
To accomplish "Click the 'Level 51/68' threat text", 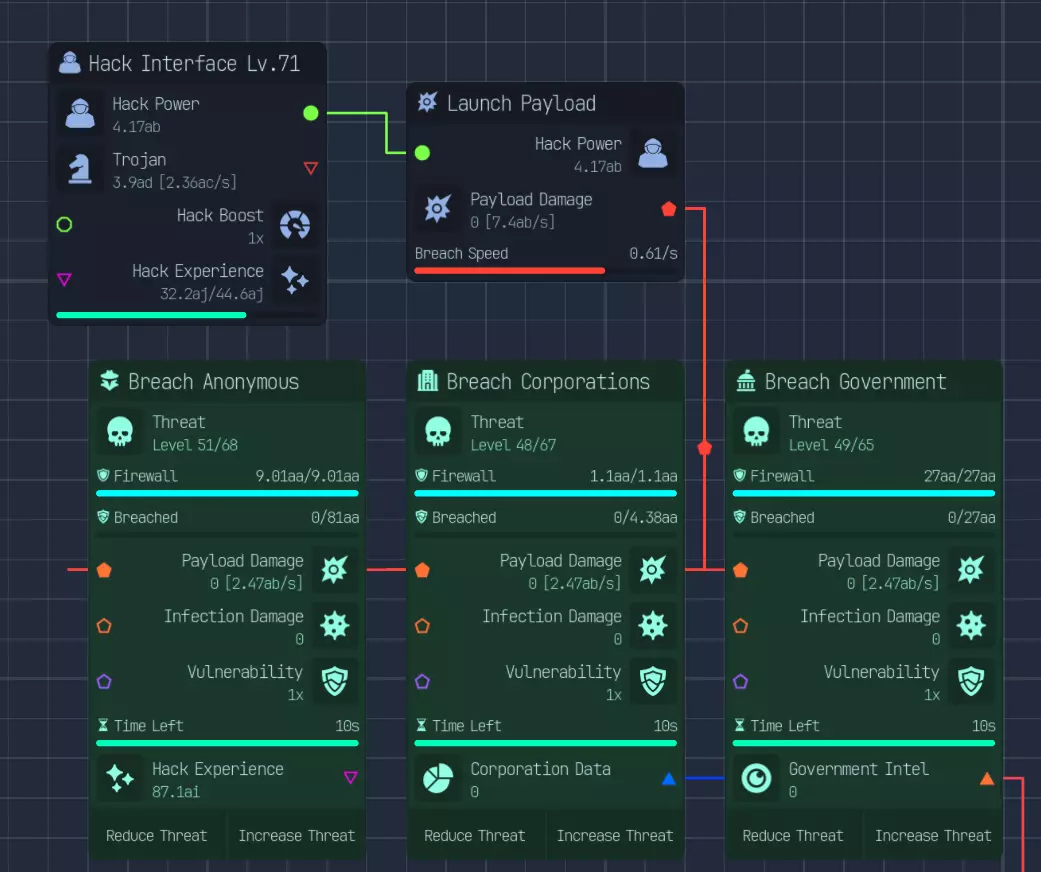I will coord(195,445).
